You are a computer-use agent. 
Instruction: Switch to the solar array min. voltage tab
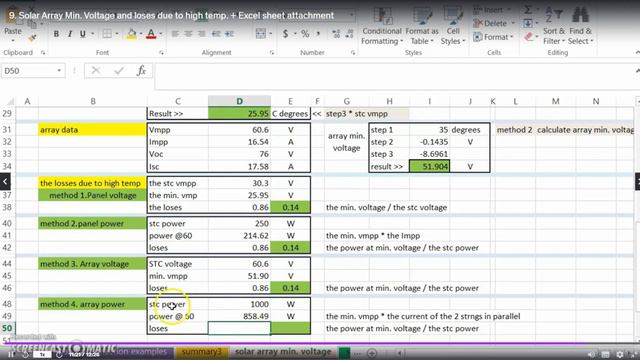[283, 351]
